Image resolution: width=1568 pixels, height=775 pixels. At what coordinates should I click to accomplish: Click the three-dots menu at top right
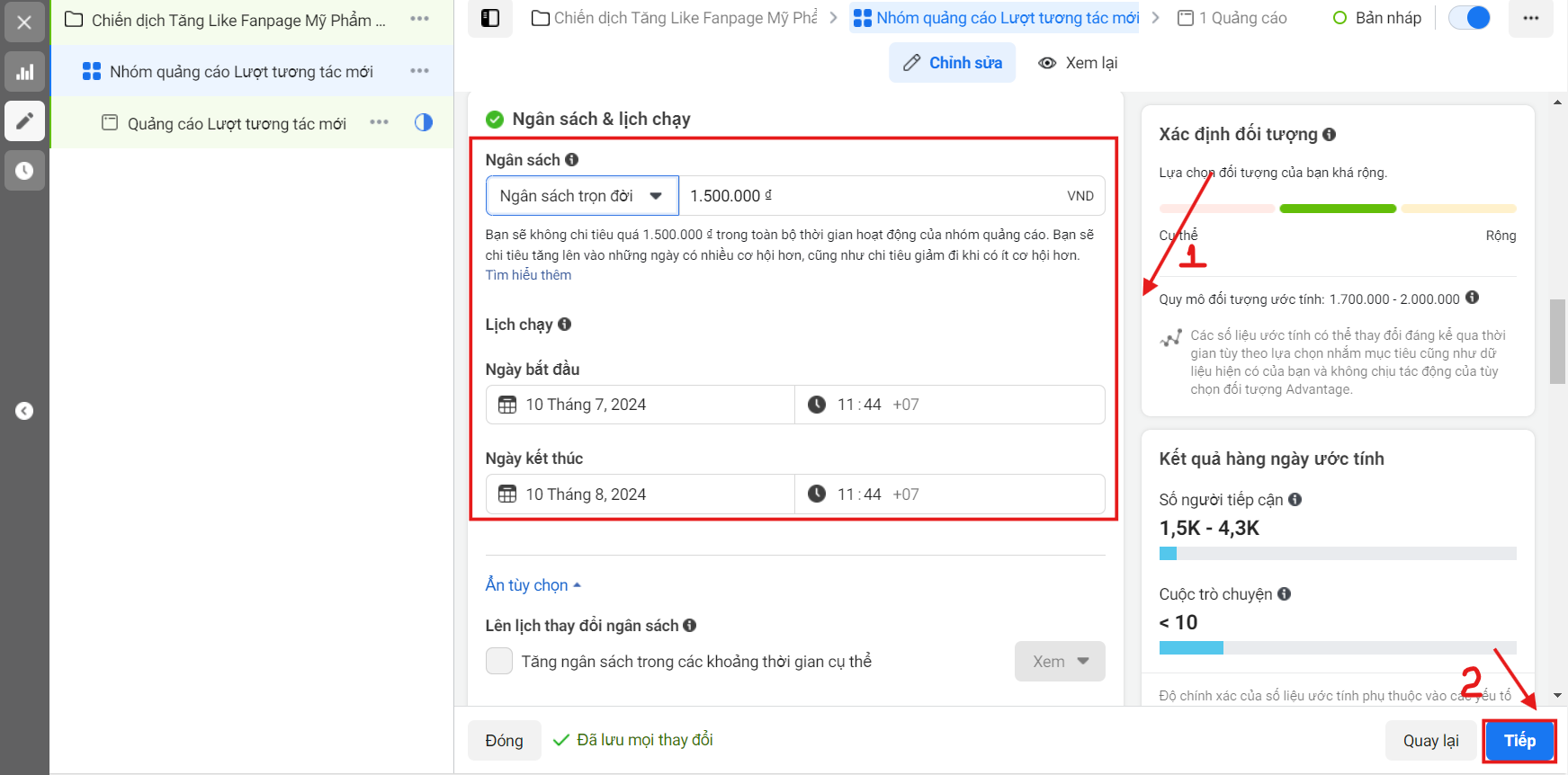[1530, 18]
